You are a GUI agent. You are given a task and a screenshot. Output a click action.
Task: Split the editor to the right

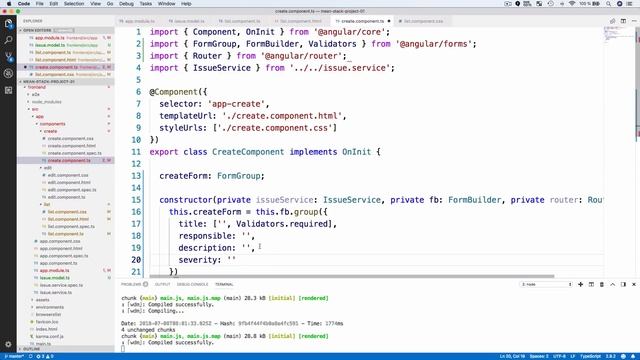pos(623,21)
